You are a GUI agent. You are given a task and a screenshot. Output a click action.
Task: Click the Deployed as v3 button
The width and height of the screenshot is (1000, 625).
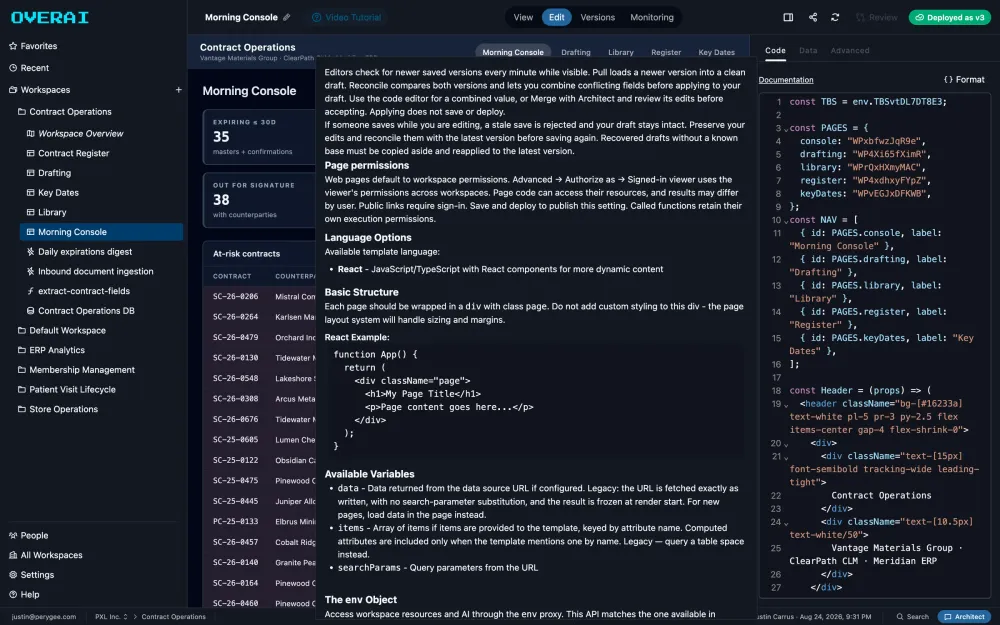(949, 17)
